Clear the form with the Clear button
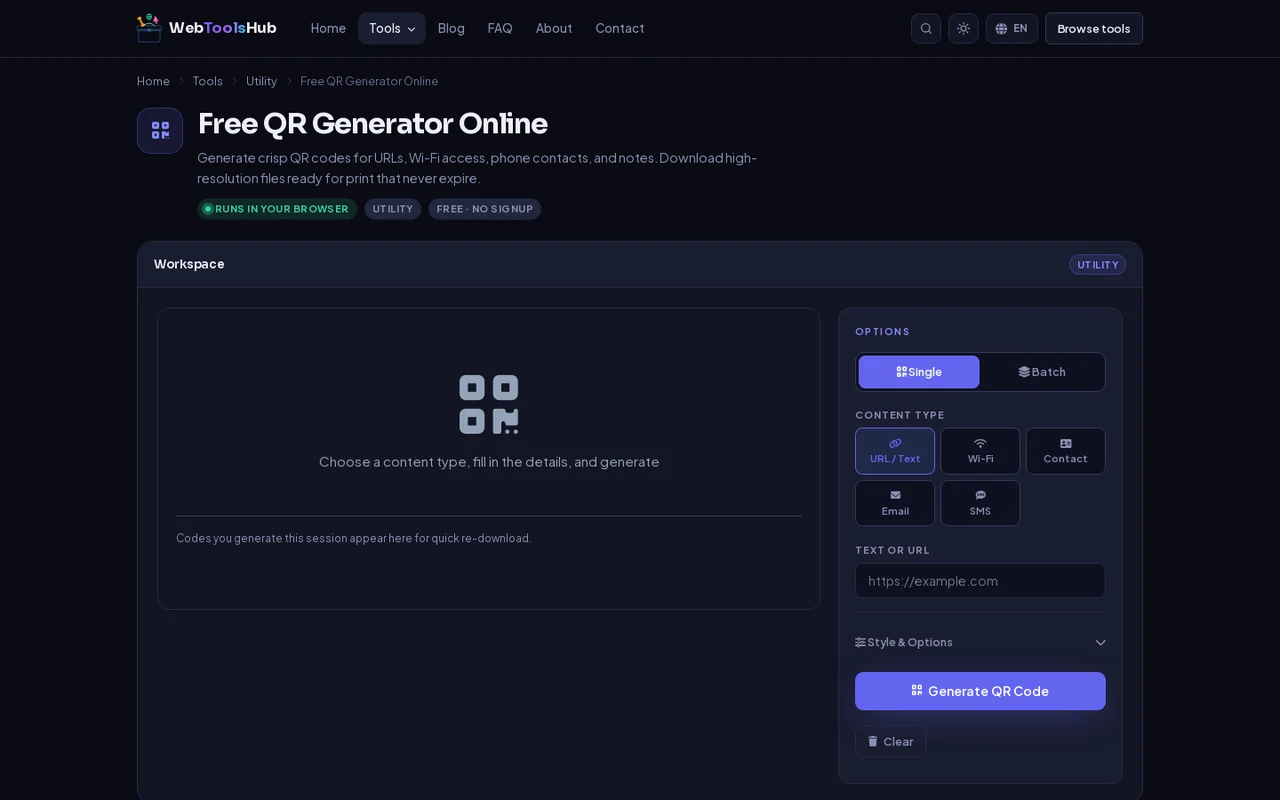Image resolution: width=1280 pixels, height=800 pixels. click(x=890, y=741)
